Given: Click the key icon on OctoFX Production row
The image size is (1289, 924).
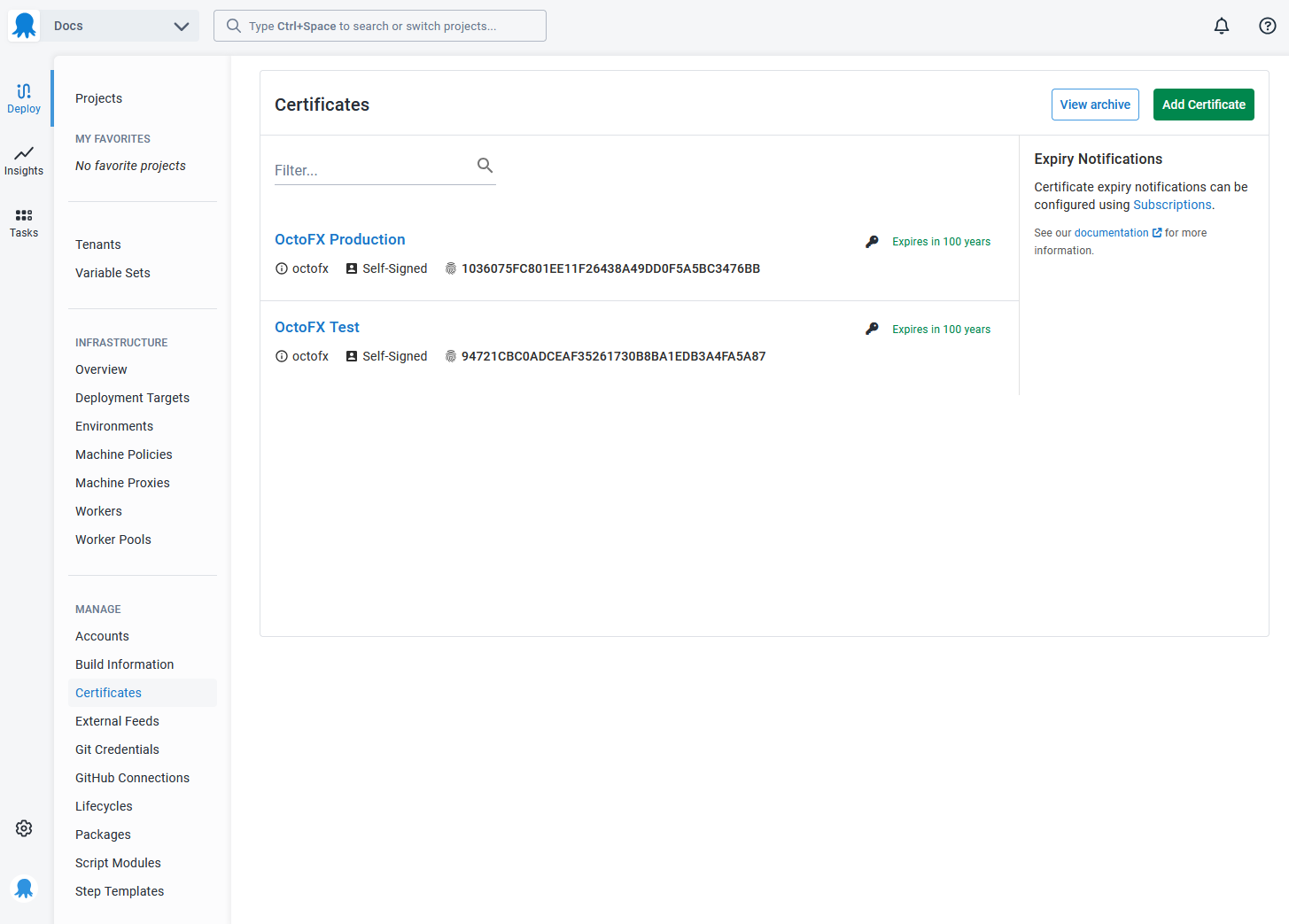Looking at the screenshot, I should pyautogui.click(x=872, y=242).
